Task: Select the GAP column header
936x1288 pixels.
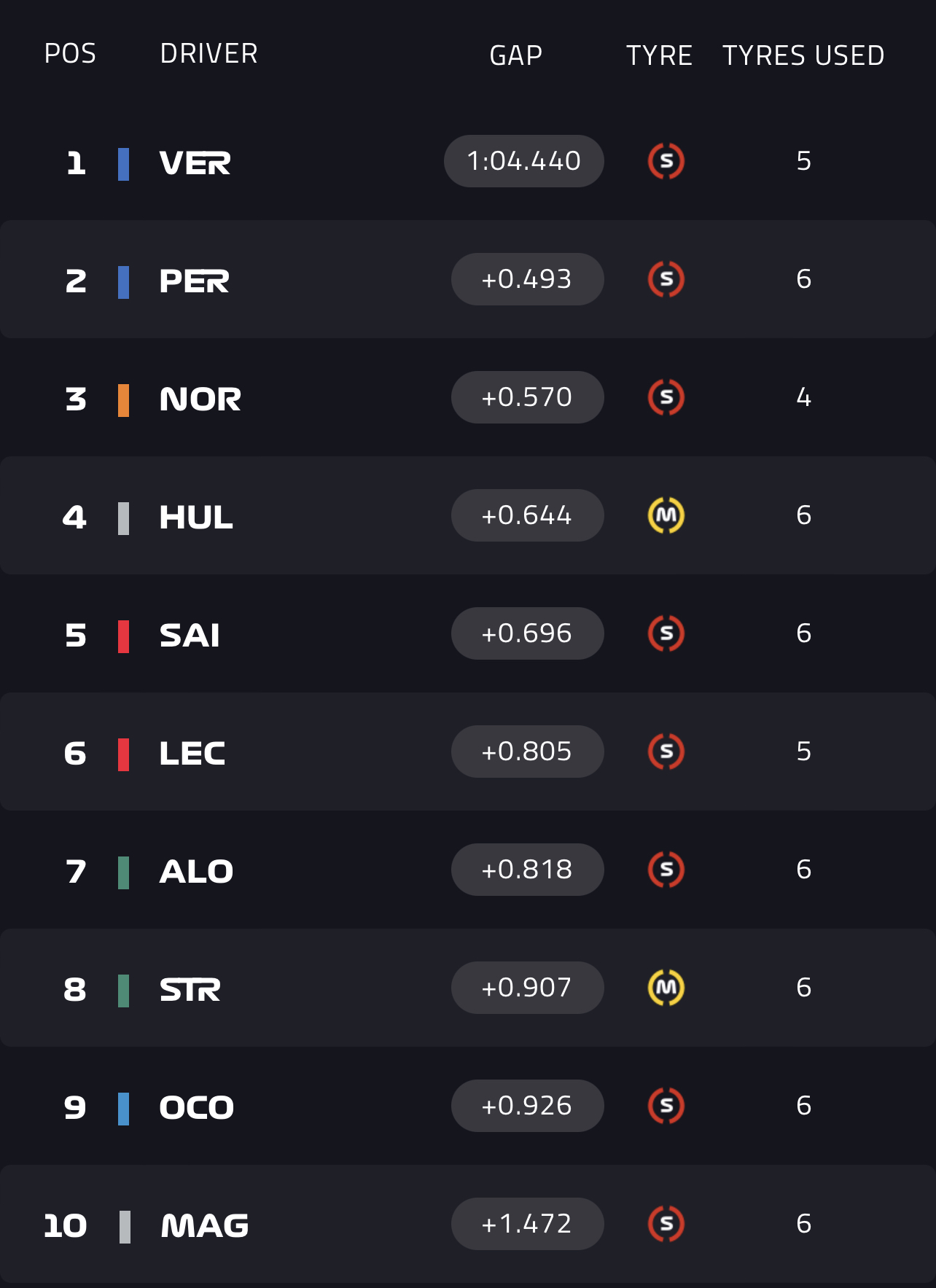Action: [515, 55]
